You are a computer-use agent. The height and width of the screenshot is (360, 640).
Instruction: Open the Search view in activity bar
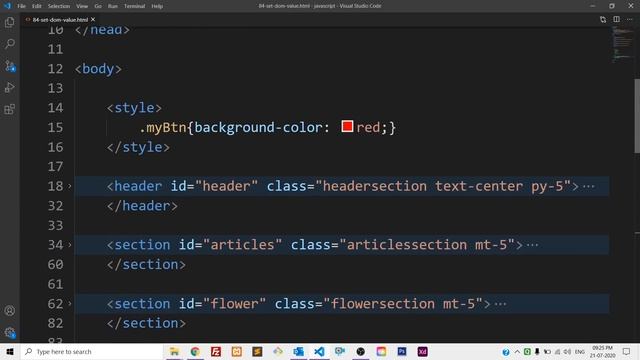click(10, 44)
